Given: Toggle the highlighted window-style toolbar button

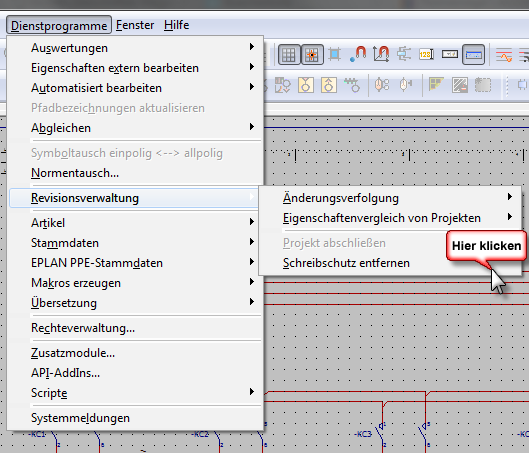Looking at the screenshot, I should [x=473, y=54].
